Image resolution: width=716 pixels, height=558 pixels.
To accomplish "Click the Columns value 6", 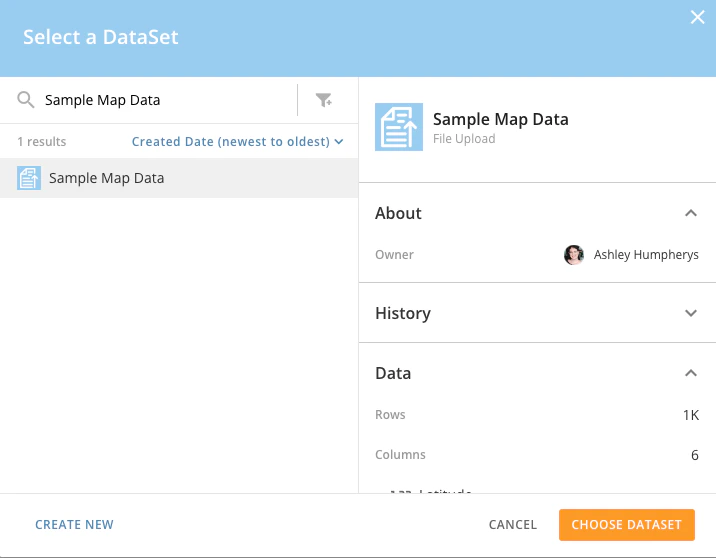I will click(695, 455).
